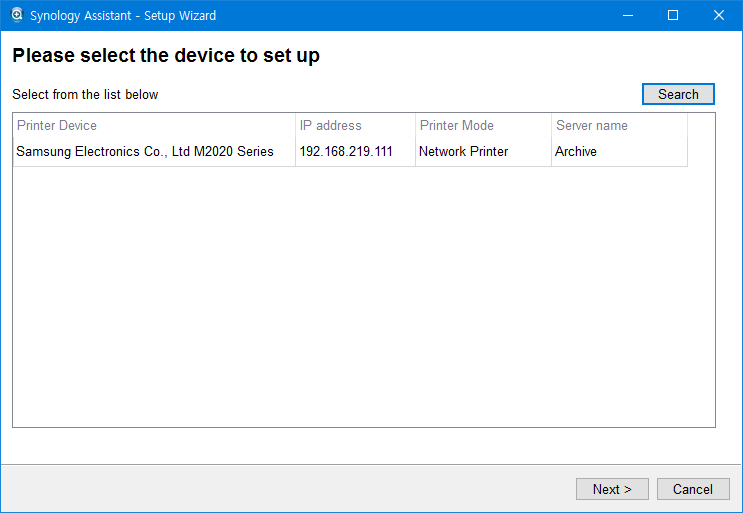Select the Archive server name cell
The image size is (743, 513).
click(576, 152)
